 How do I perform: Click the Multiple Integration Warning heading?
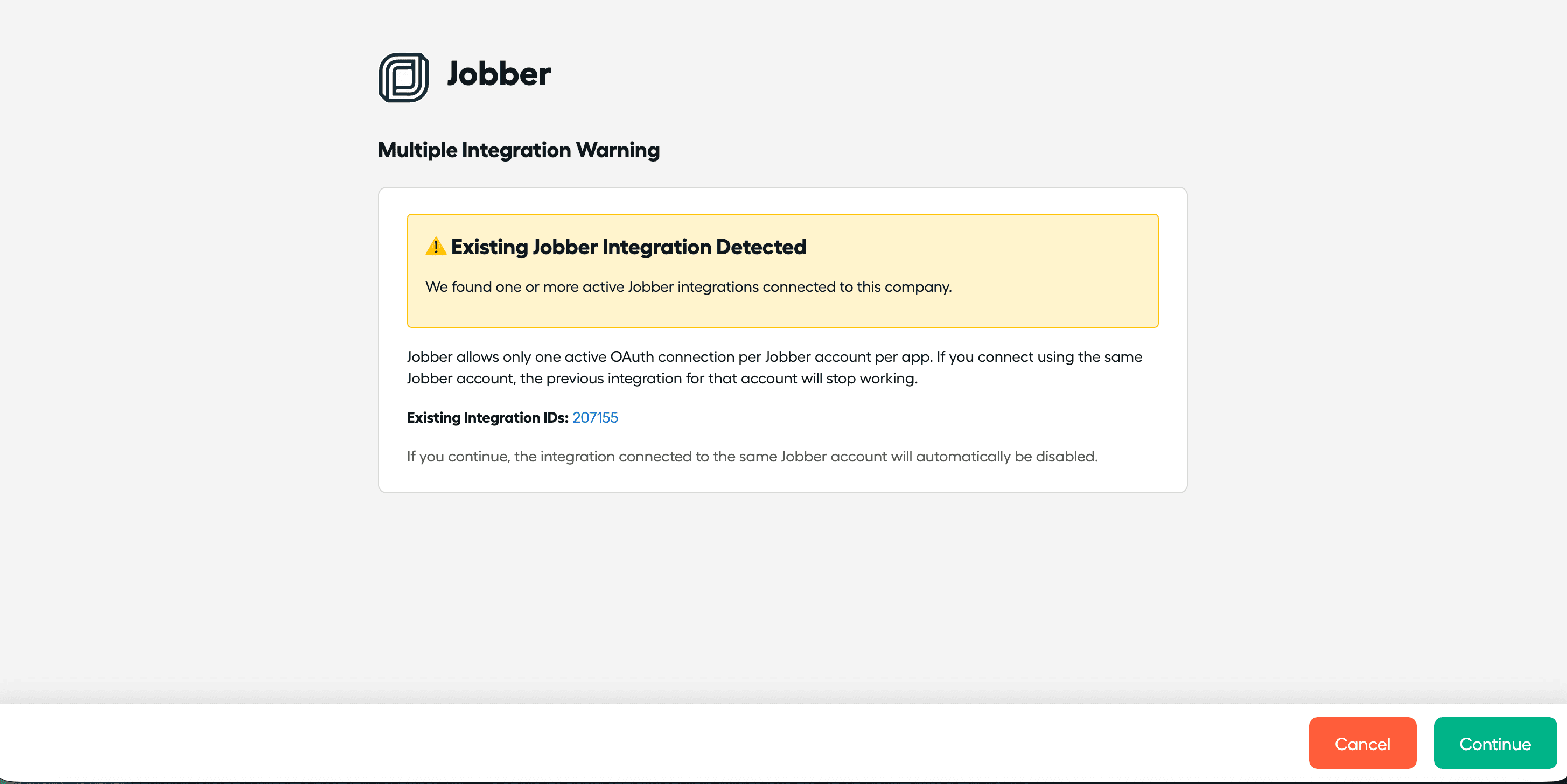pyautogui.click(x=518, y=150)
